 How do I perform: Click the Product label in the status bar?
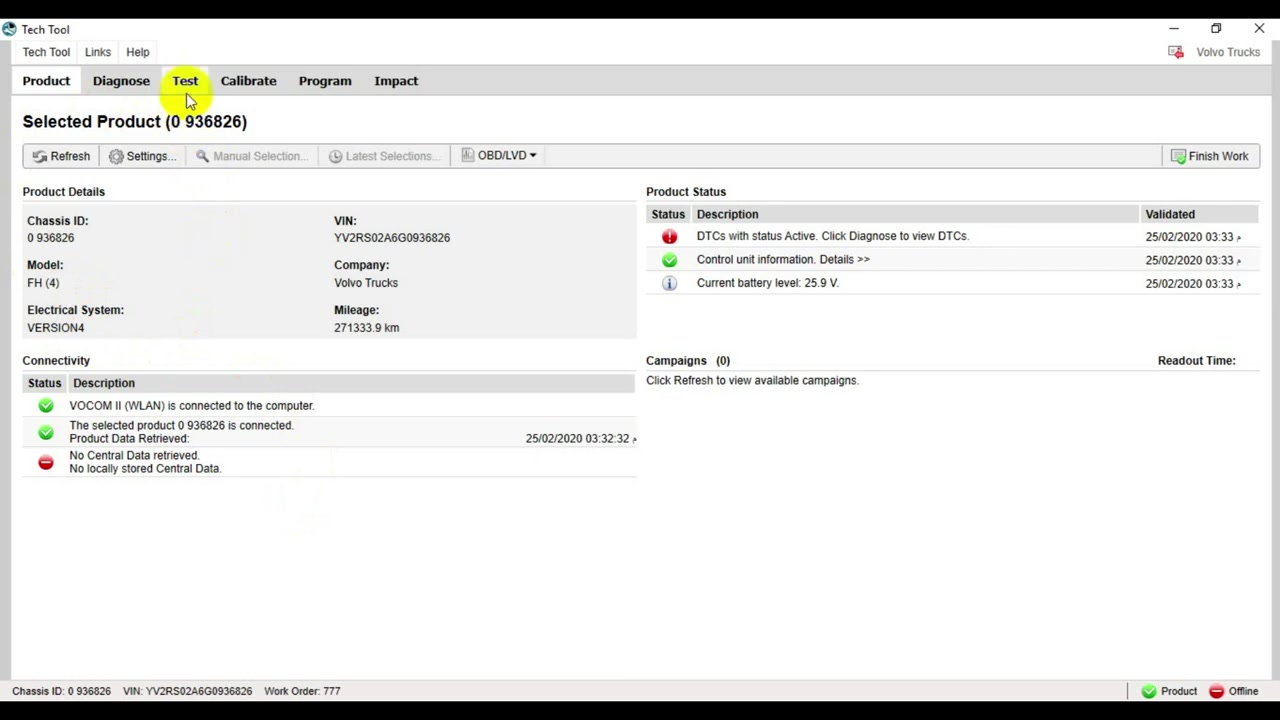1179,691
